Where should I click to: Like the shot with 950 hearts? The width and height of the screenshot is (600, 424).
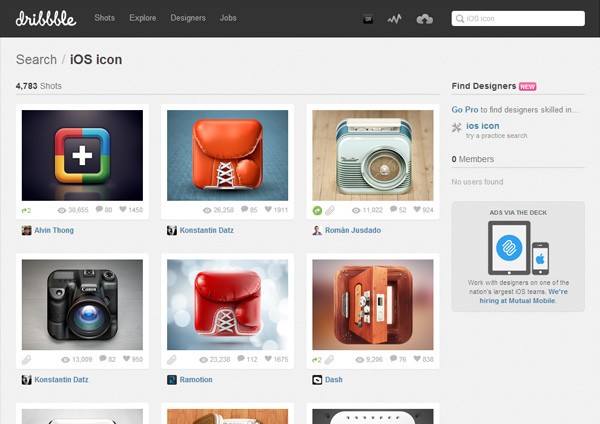click(x=127, y=359)
